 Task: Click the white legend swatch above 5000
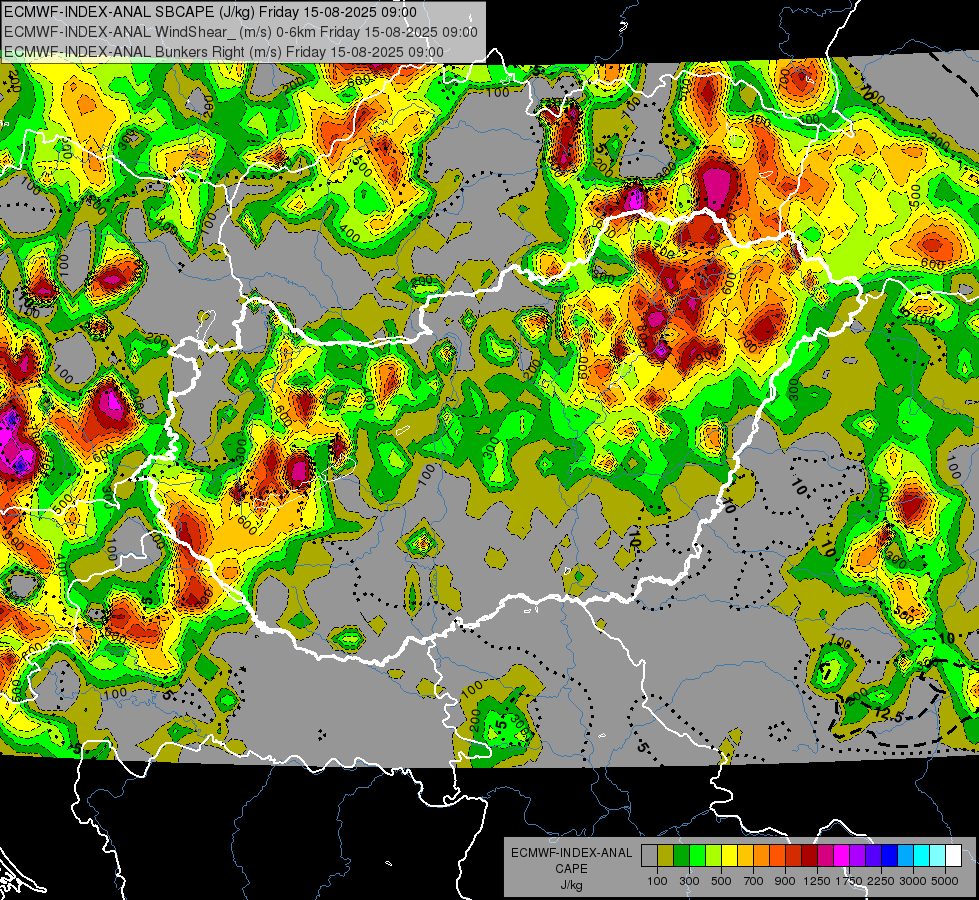click(953, 856)
